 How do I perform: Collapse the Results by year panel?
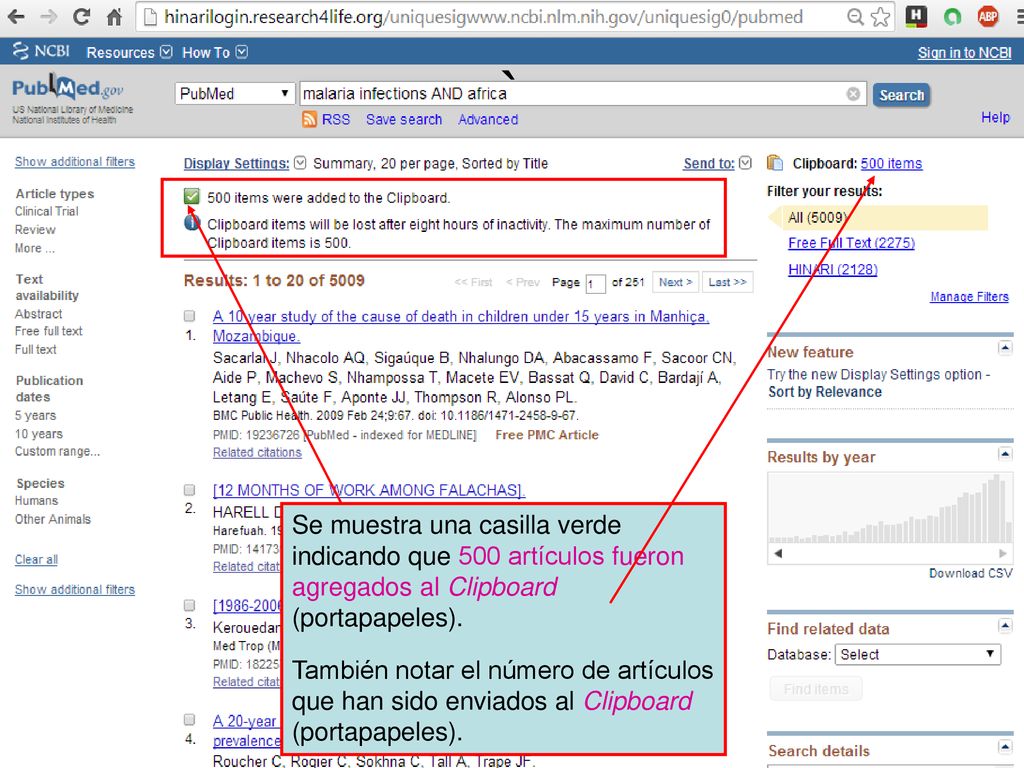coord(1005,454)
